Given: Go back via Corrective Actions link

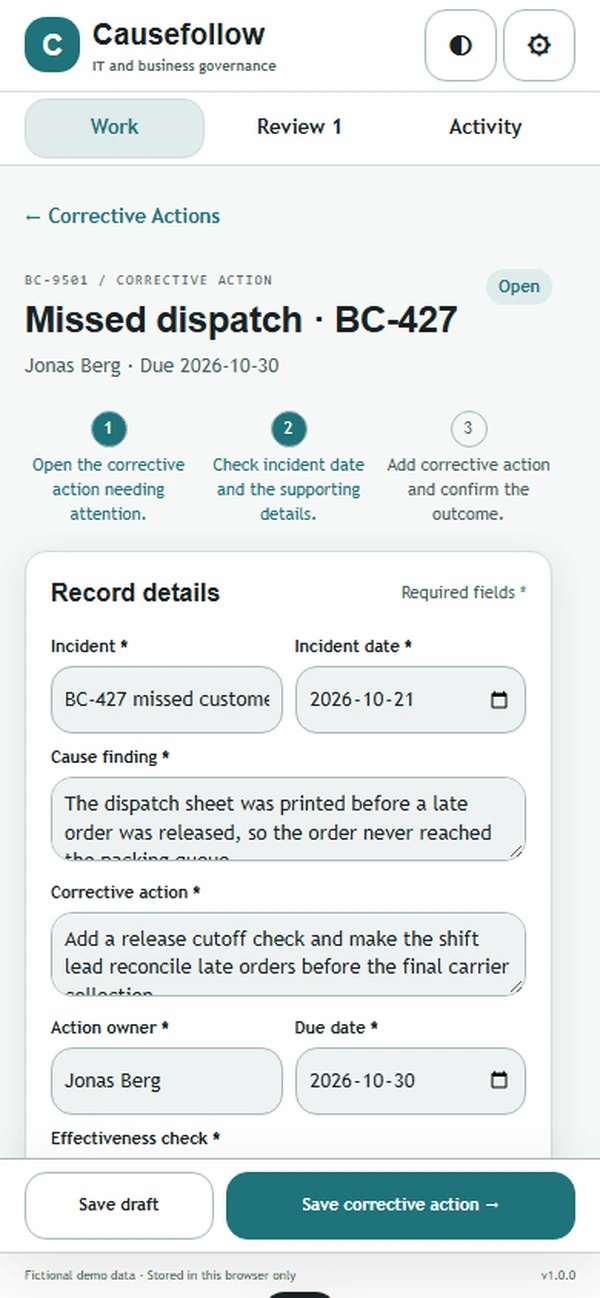Looking at the screenshot, I should click(x=122, y=216).
